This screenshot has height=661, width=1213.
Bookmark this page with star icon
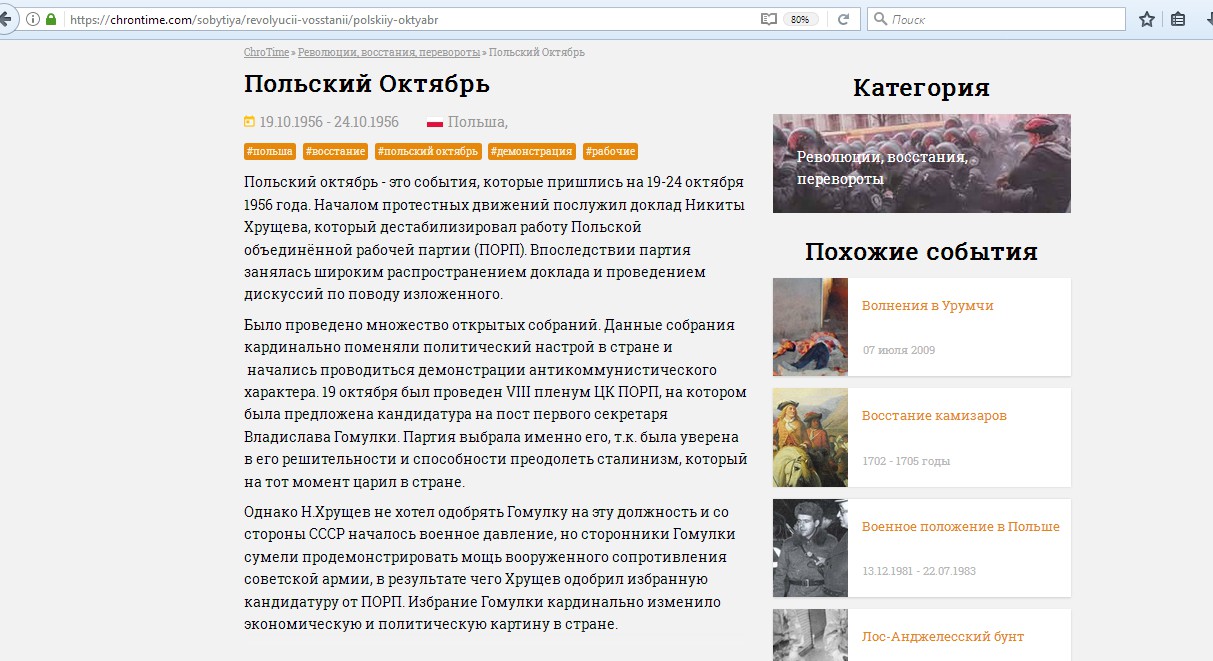click(x=1147, y=19)
